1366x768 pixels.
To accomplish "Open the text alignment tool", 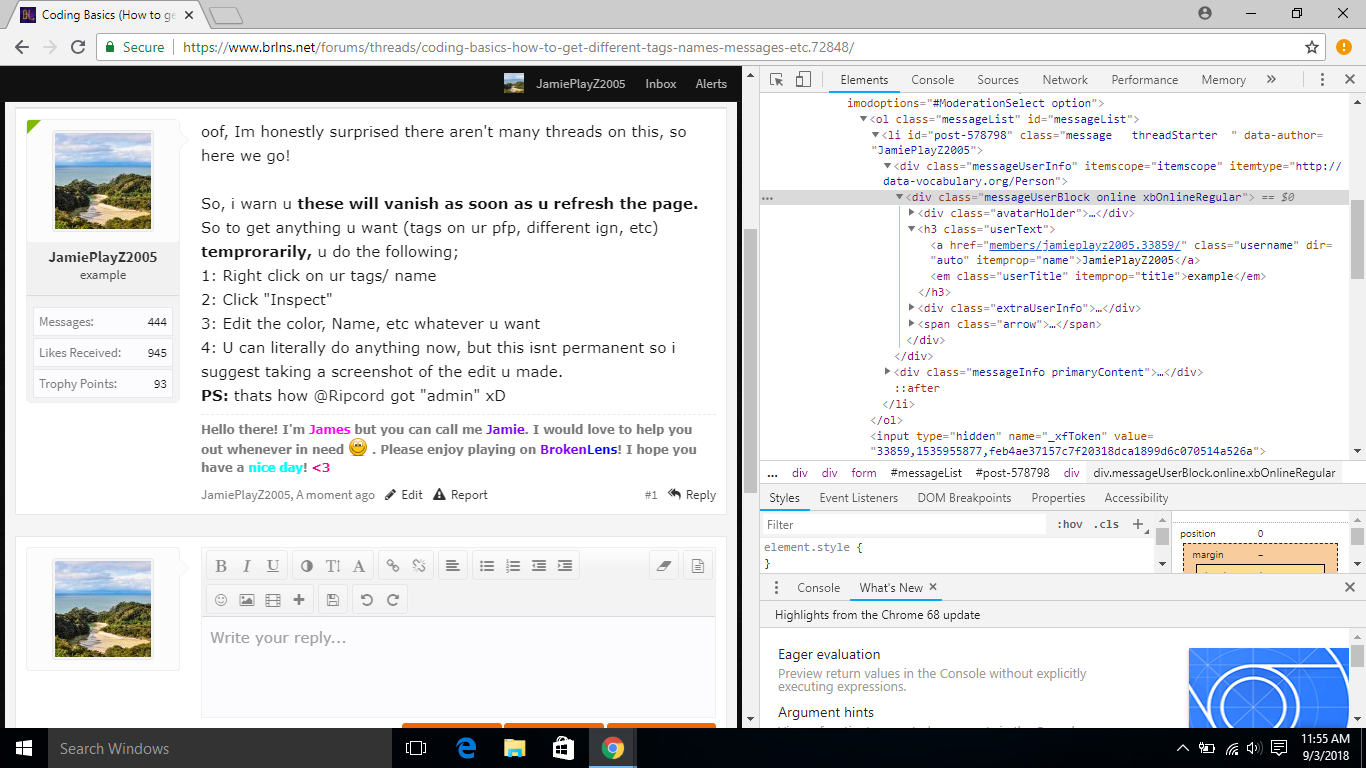I will (453, 566).
